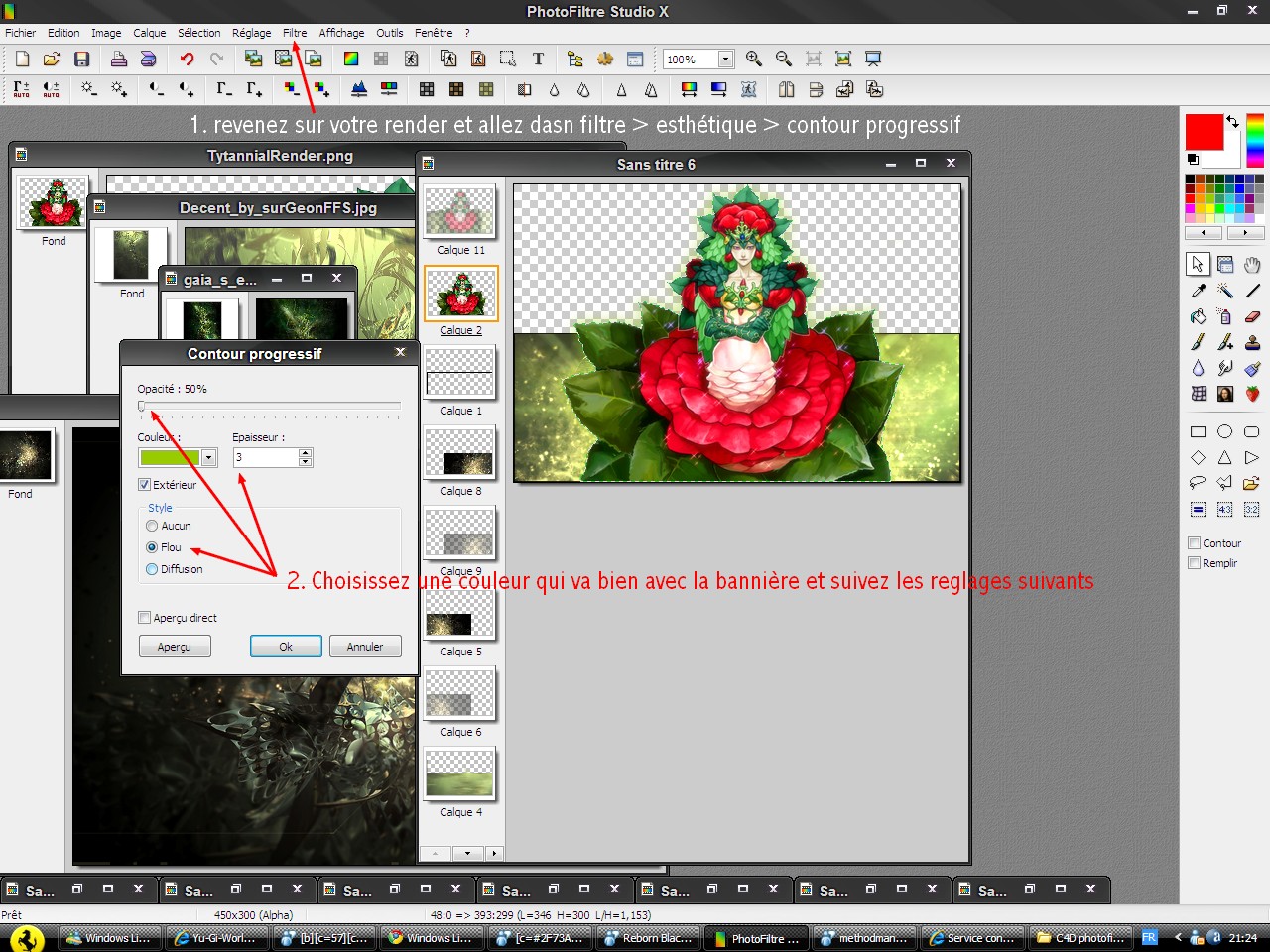Select the Smudge finger tool

(x=1225, y=368)
